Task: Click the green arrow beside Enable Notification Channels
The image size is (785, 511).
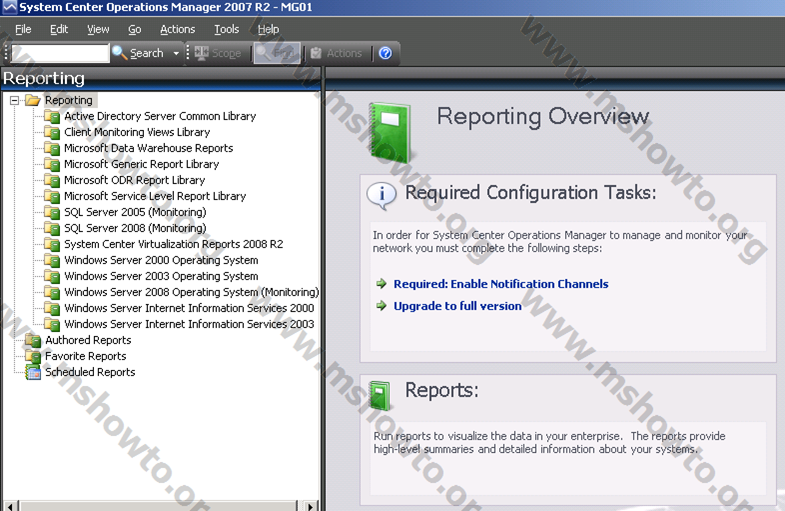Action: pos(381,284)
